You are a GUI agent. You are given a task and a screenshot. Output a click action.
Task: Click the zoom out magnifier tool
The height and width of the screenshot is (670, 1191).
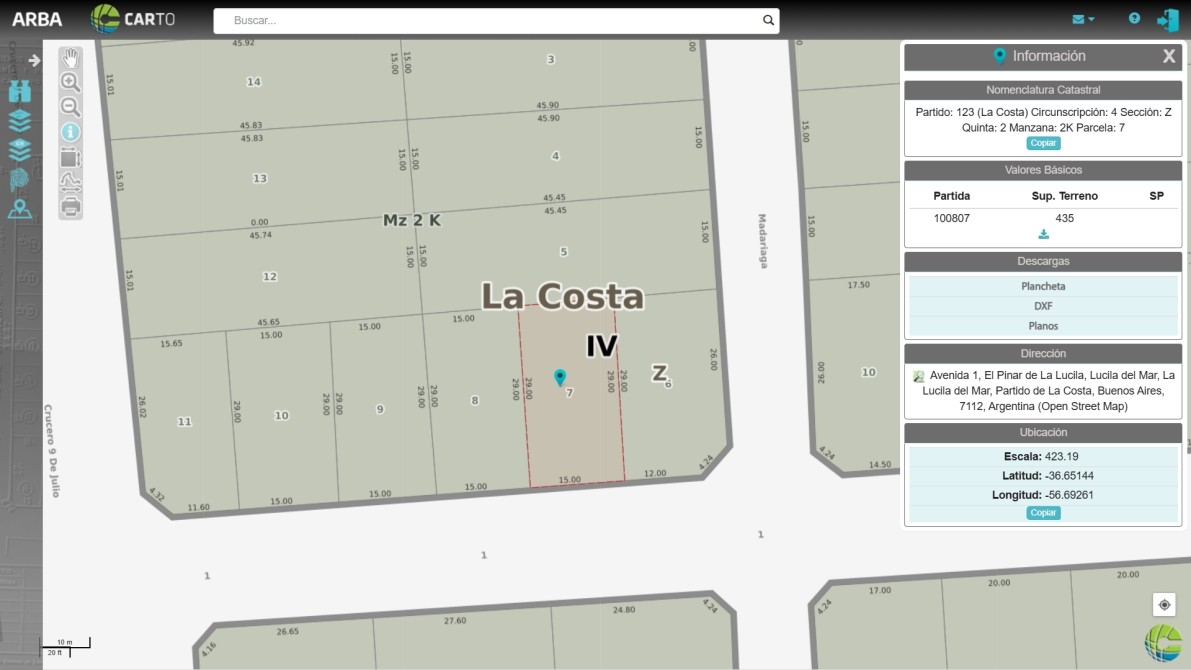point(70,107)
